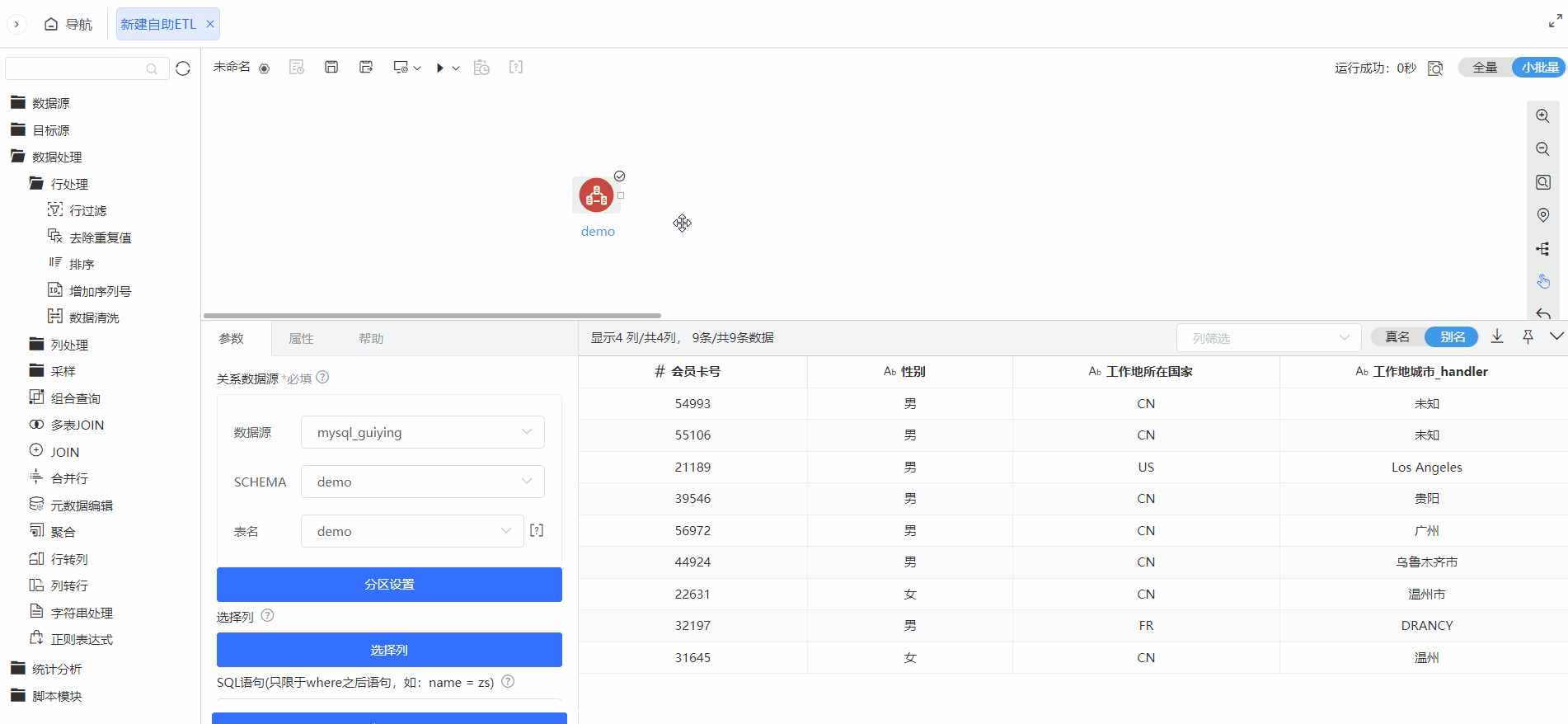Click the zoom out magnifier icon
The height and width of the screenshot is (724, 1568).
tap(1542, 150)
